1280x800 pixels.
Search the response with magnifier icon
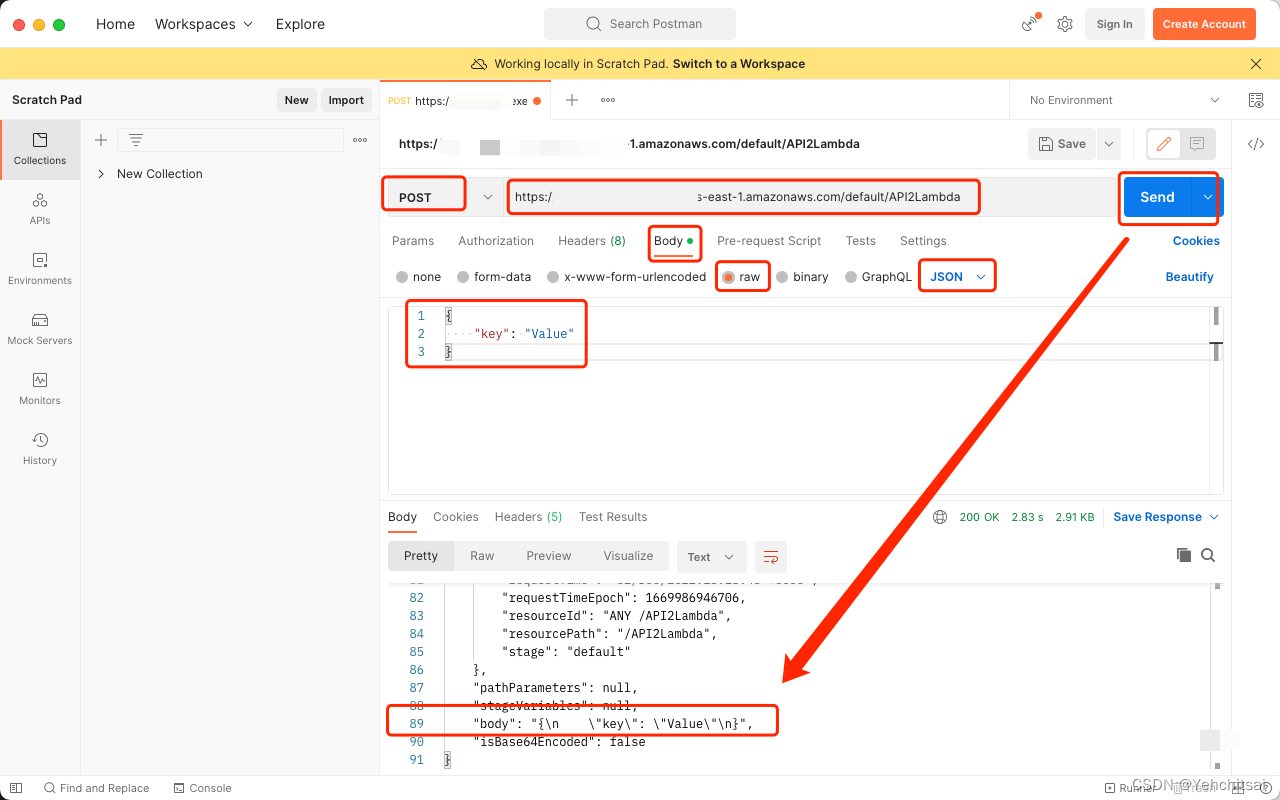point(1208,555)
